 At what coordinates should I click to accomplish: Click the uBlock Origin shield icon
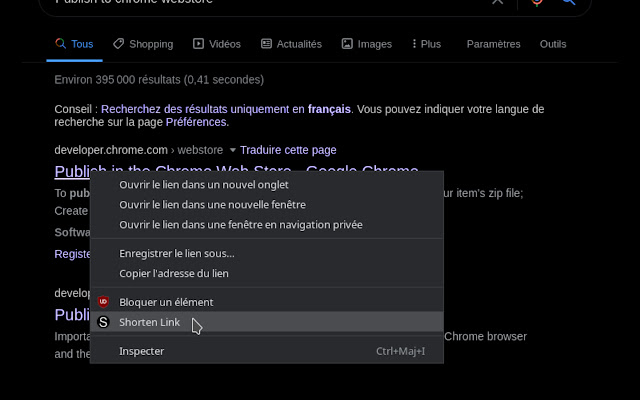click(x=103, y=302)
